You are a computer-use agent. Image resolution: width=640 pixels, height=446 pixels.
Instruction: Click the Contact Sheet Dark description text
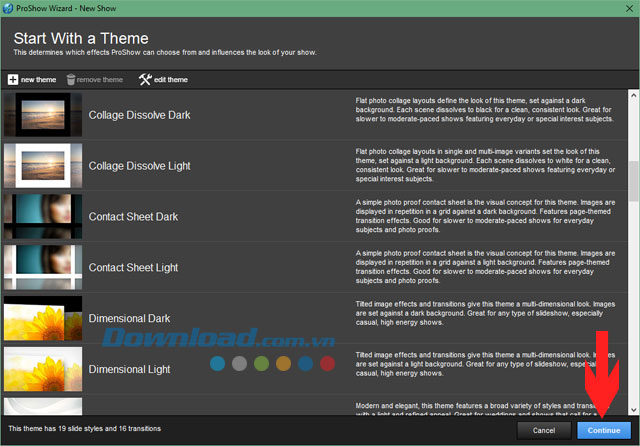485,216
